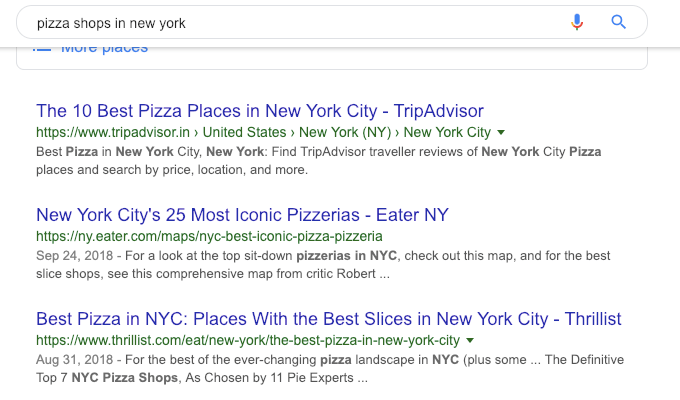Expand the dropdown arrow after TripAdvisor URL
The height and width of the screenshot is (400, 680).
pyautogui.click(x=501, y=132)
